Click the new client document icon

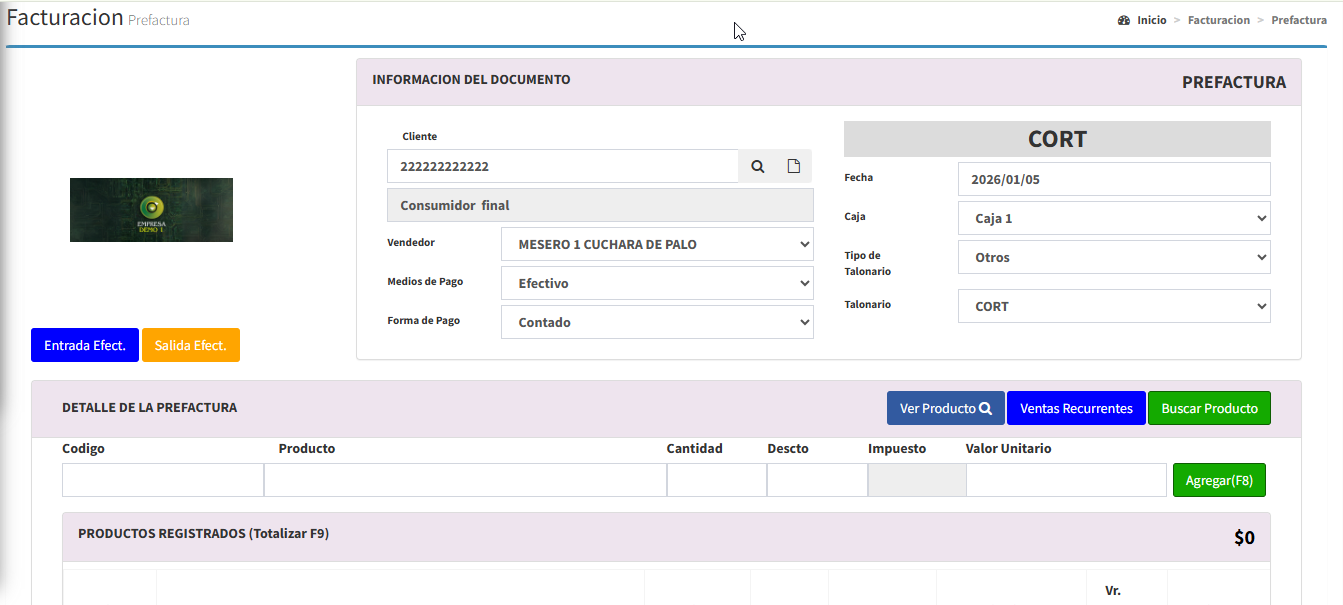pyautogui.click(x=794, y=167)
